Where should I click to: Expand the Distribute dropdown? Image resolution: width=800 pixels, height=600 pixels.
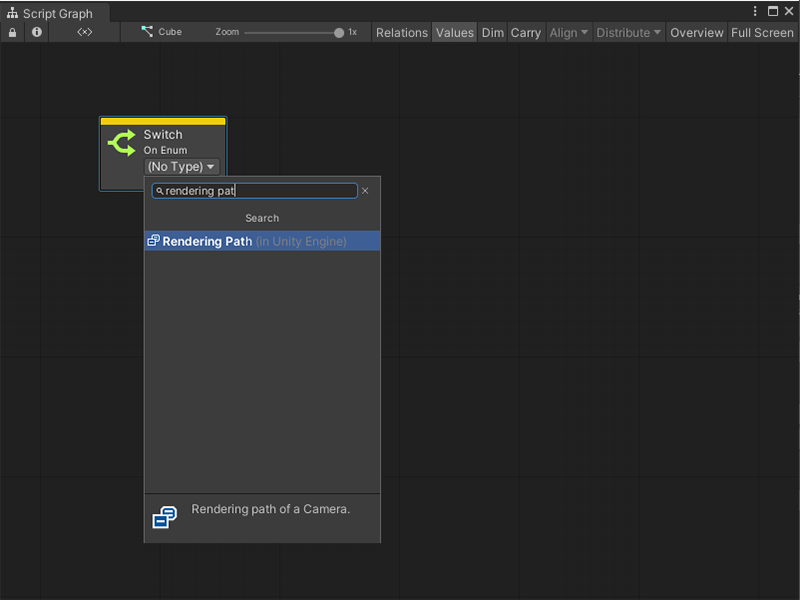click(627, 32)
